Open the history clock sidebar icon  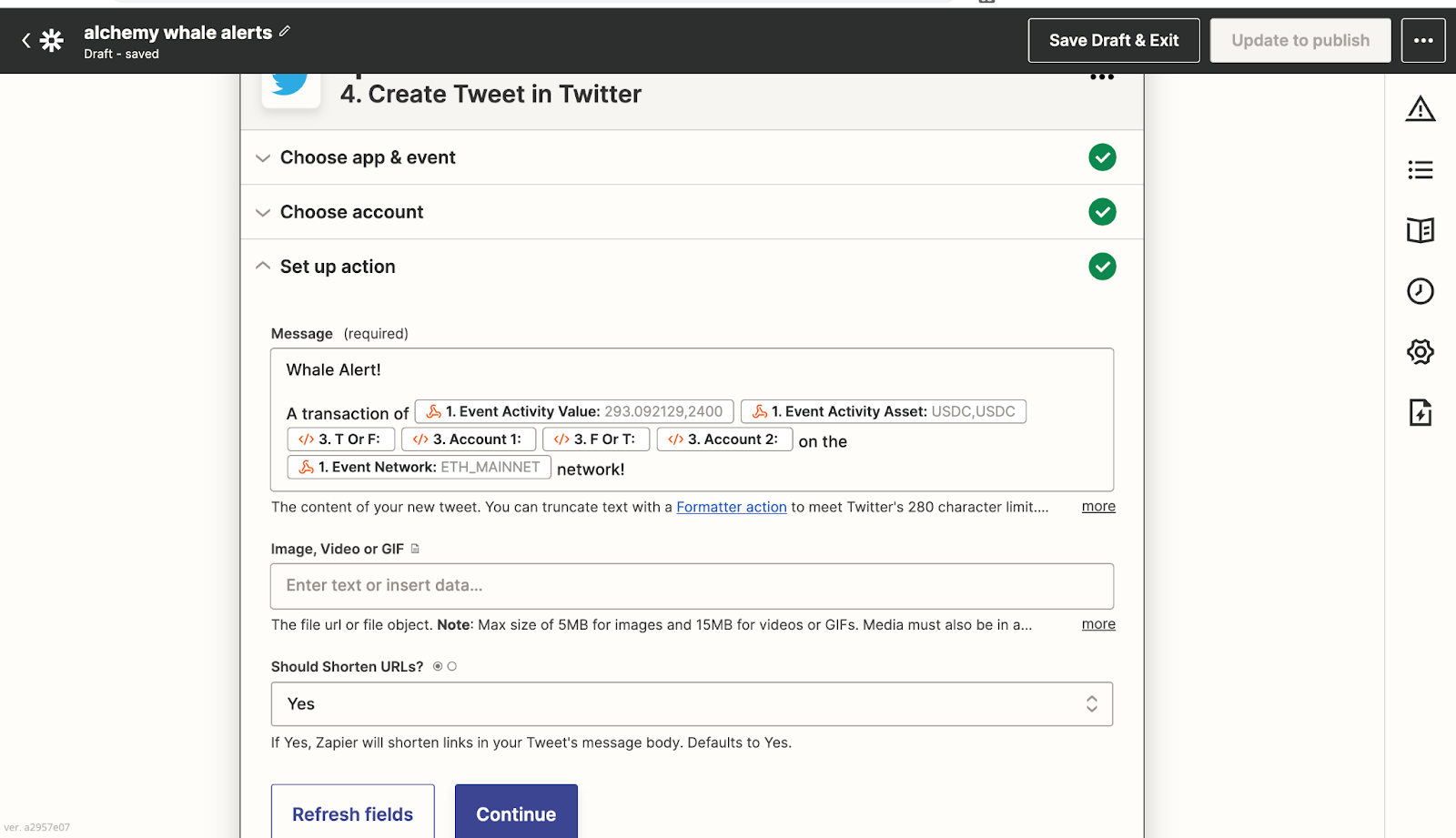(x=1420, y=291)
